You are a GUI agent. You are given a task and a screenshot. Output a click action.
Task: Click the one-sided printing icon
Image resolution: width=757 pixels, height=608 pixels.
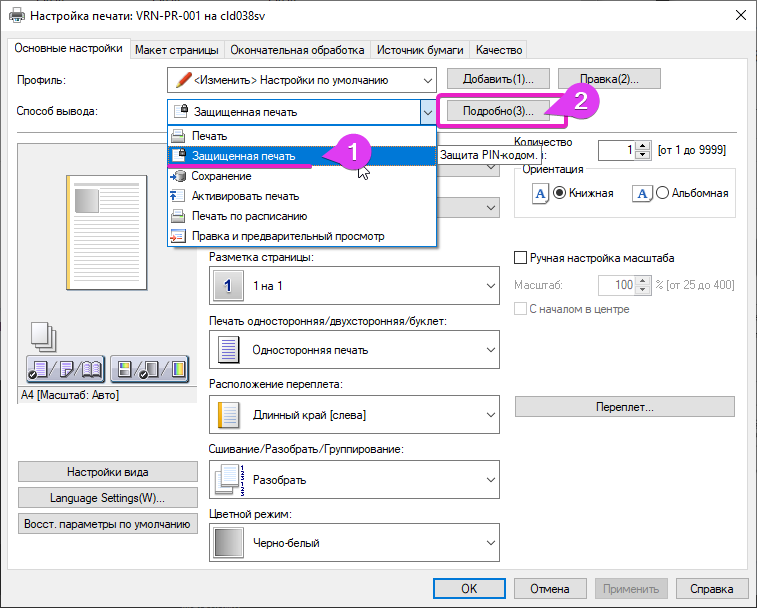coord(228,350)
